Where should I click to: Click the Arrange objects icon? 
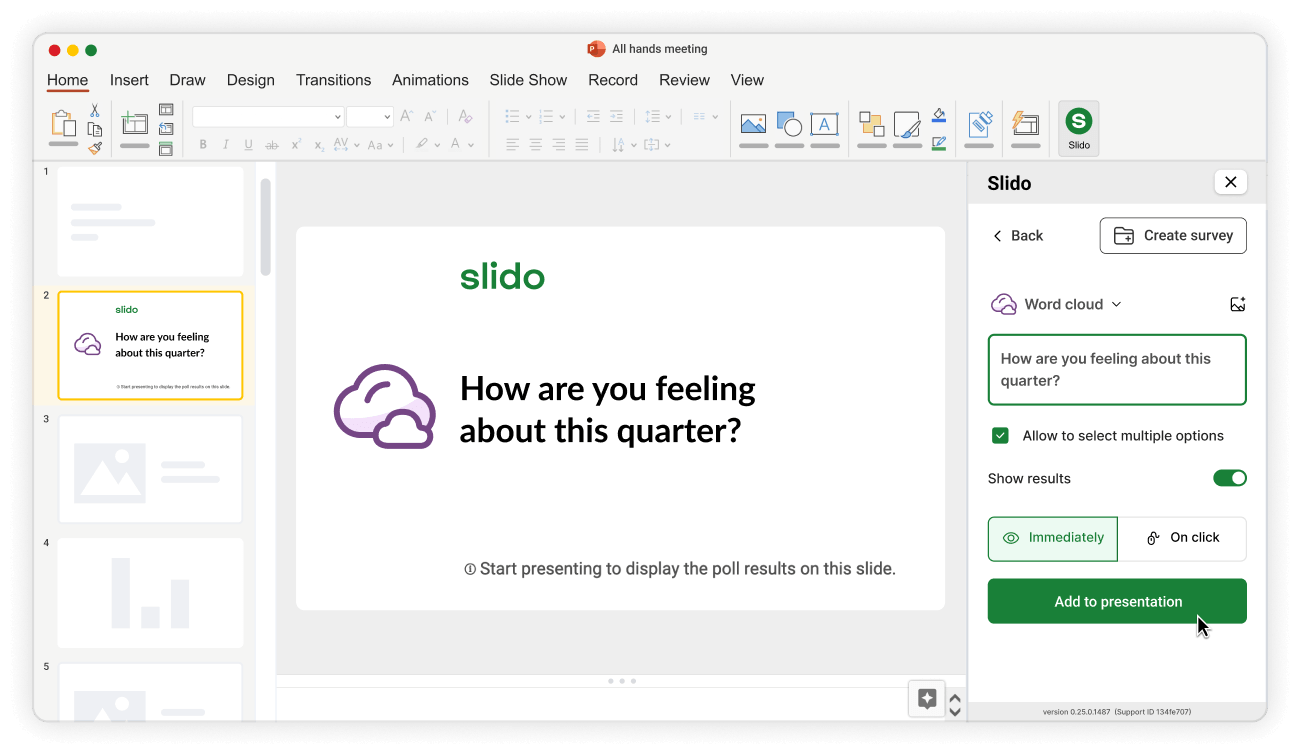point(872,124)
